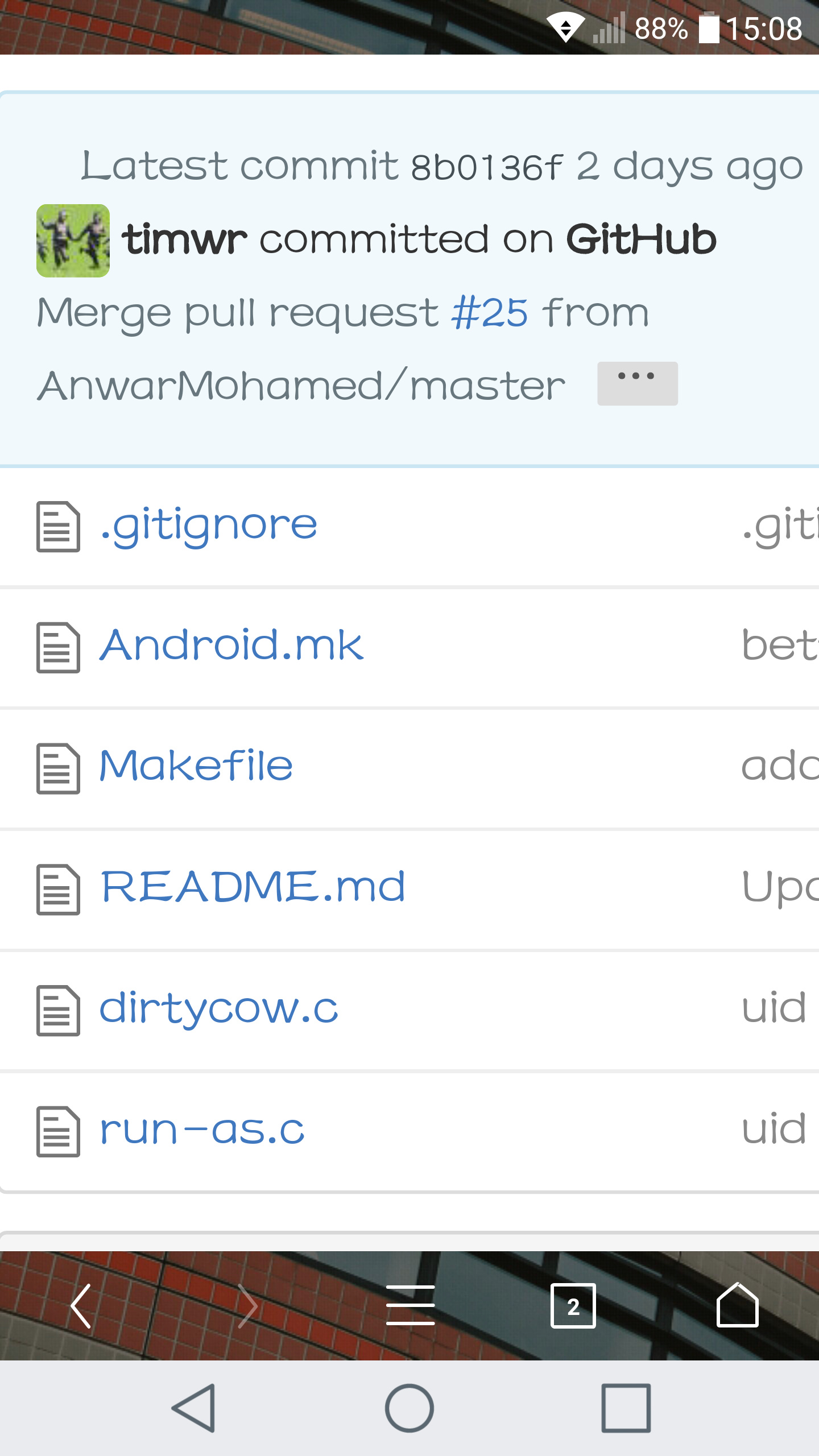Open the tabs switcher showing 2
The image size is (819, 1456).
573,1306
